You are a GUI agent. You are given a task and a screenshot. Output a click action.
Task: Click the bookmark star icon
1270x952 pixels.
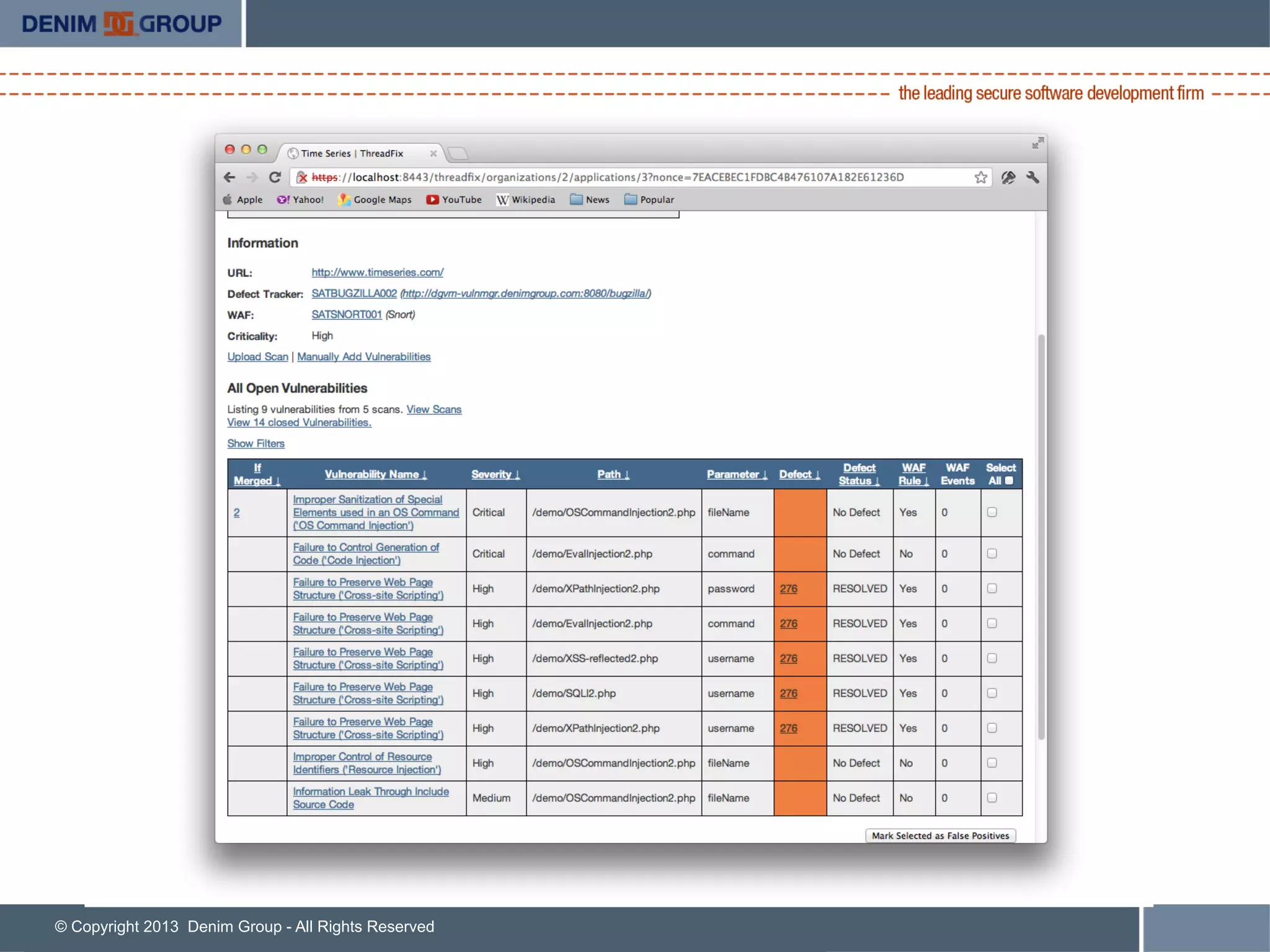click(x=980, y=178)
